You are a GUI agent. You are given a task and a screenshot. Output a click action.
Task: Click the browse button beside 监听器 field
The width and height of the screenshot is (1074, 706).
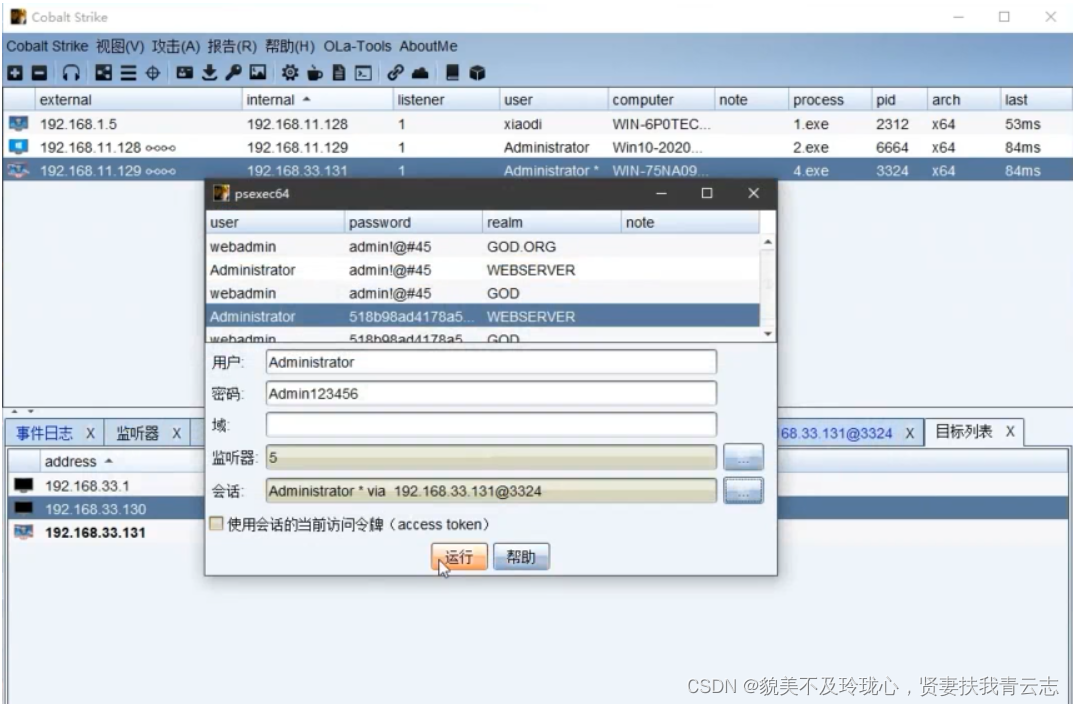pyautogui.click(x=743, y=457)
